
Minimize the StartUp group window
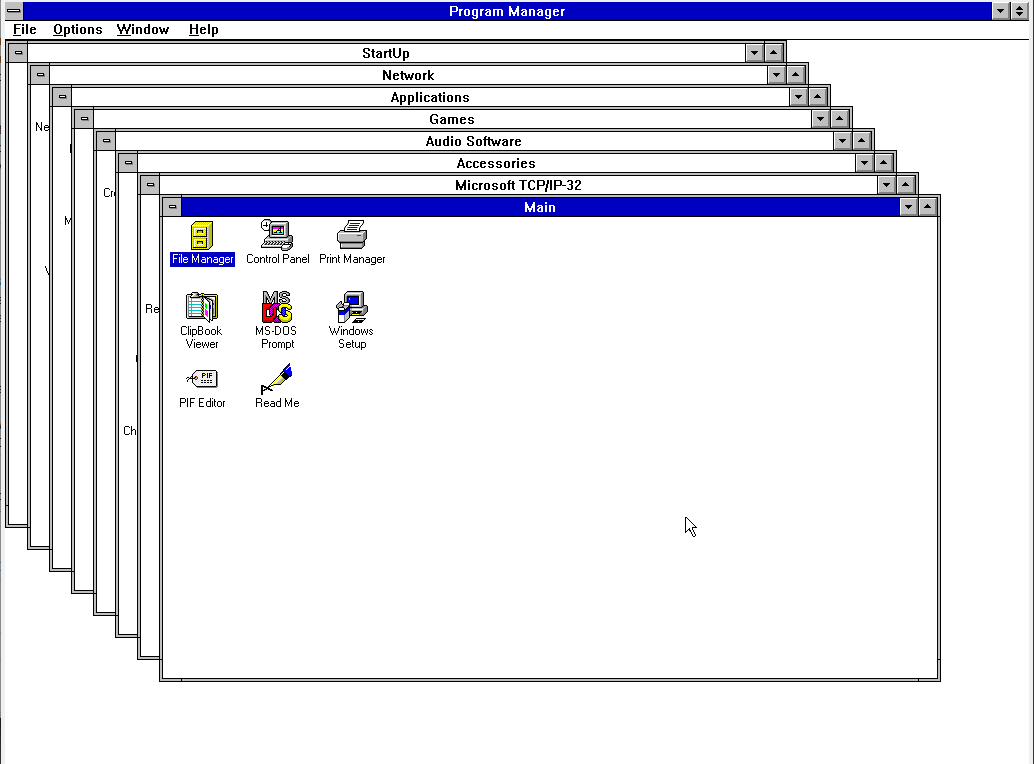(754, 53)
